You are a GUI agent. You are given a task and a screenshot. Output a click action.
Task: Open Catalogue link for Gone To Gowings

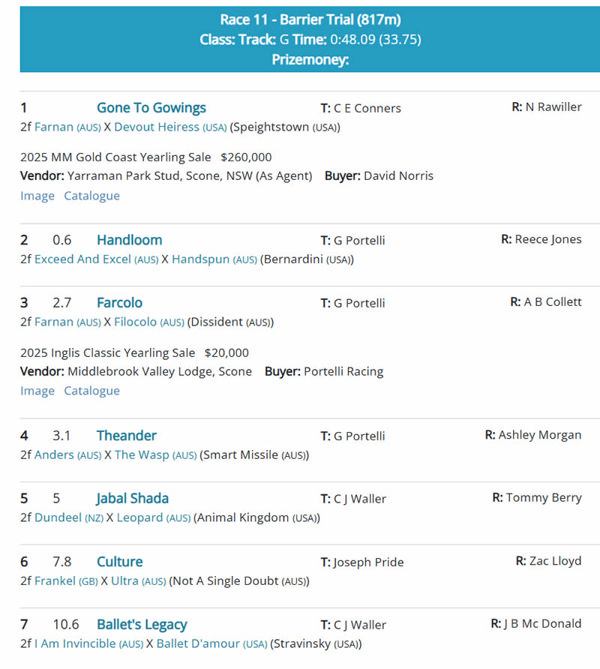click(92, 196)
